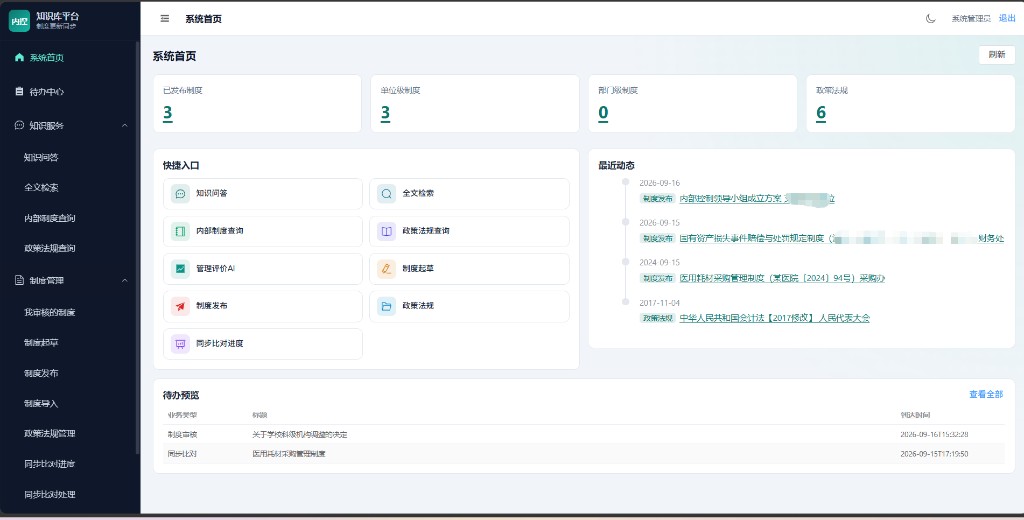
Task: Switch to dark mode via moon icon
Action: [x=931, y=19]
